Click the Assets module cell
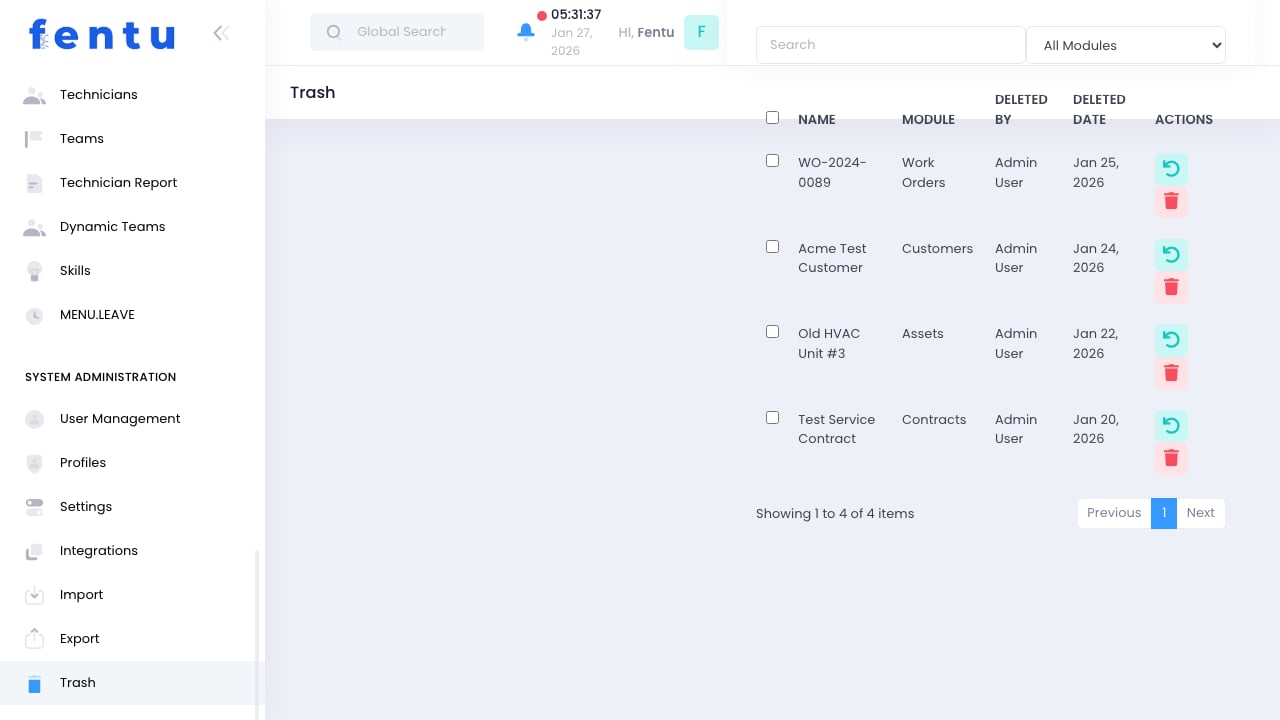The image size is (1280, 720). click(x=922, y=334)
